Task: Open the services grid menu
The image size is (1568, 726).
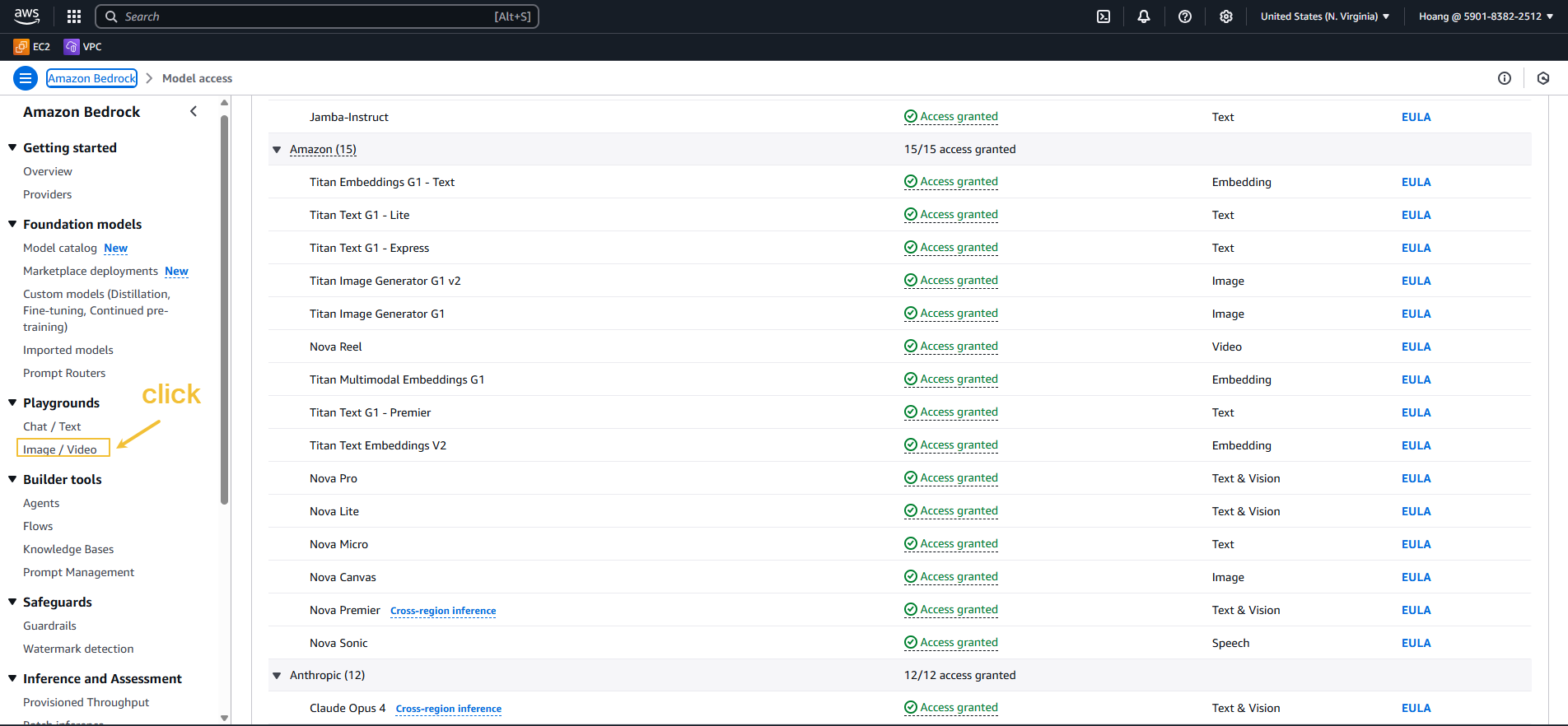Action: coord(74,16)
